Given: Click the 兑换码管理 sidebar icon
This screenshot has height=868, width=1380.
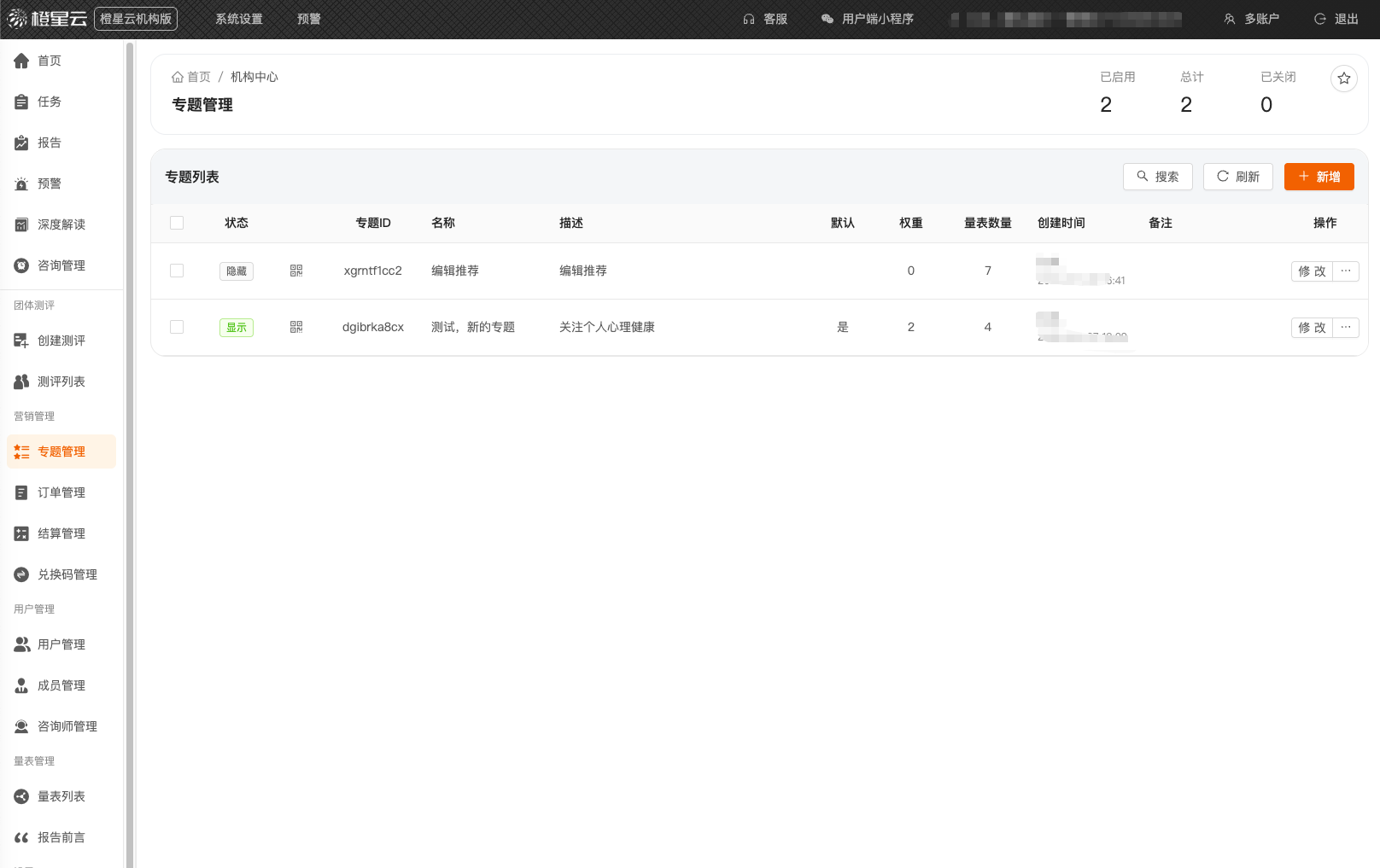Looking at the screenshot, I should (21, 574).
